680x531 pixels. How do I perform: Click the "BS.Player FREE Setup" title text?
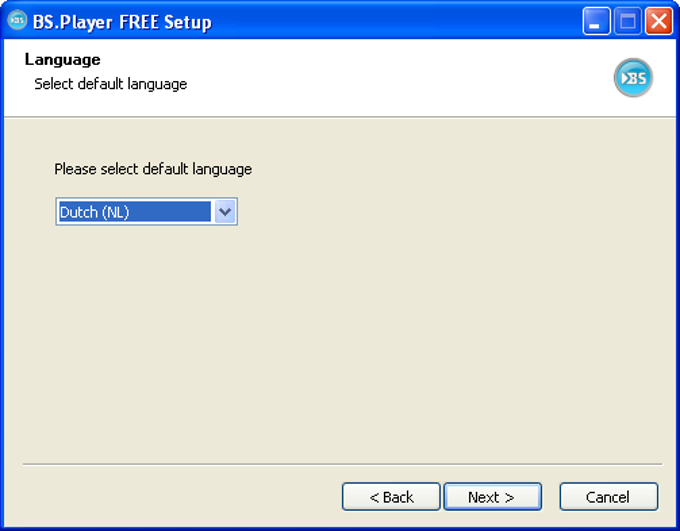point(122,22)
